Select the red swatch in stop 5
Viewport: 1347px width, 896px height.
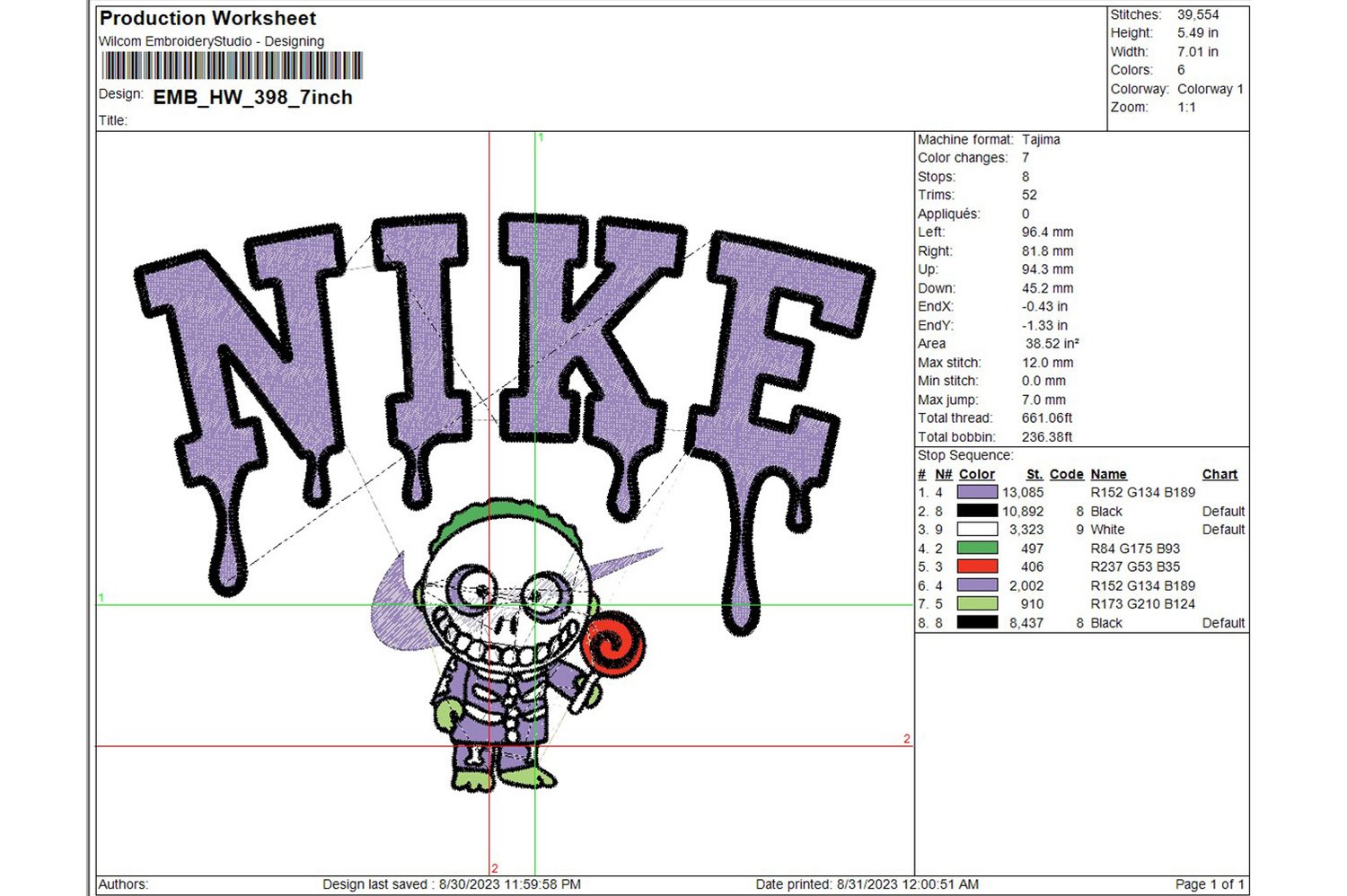click(977, 567)
